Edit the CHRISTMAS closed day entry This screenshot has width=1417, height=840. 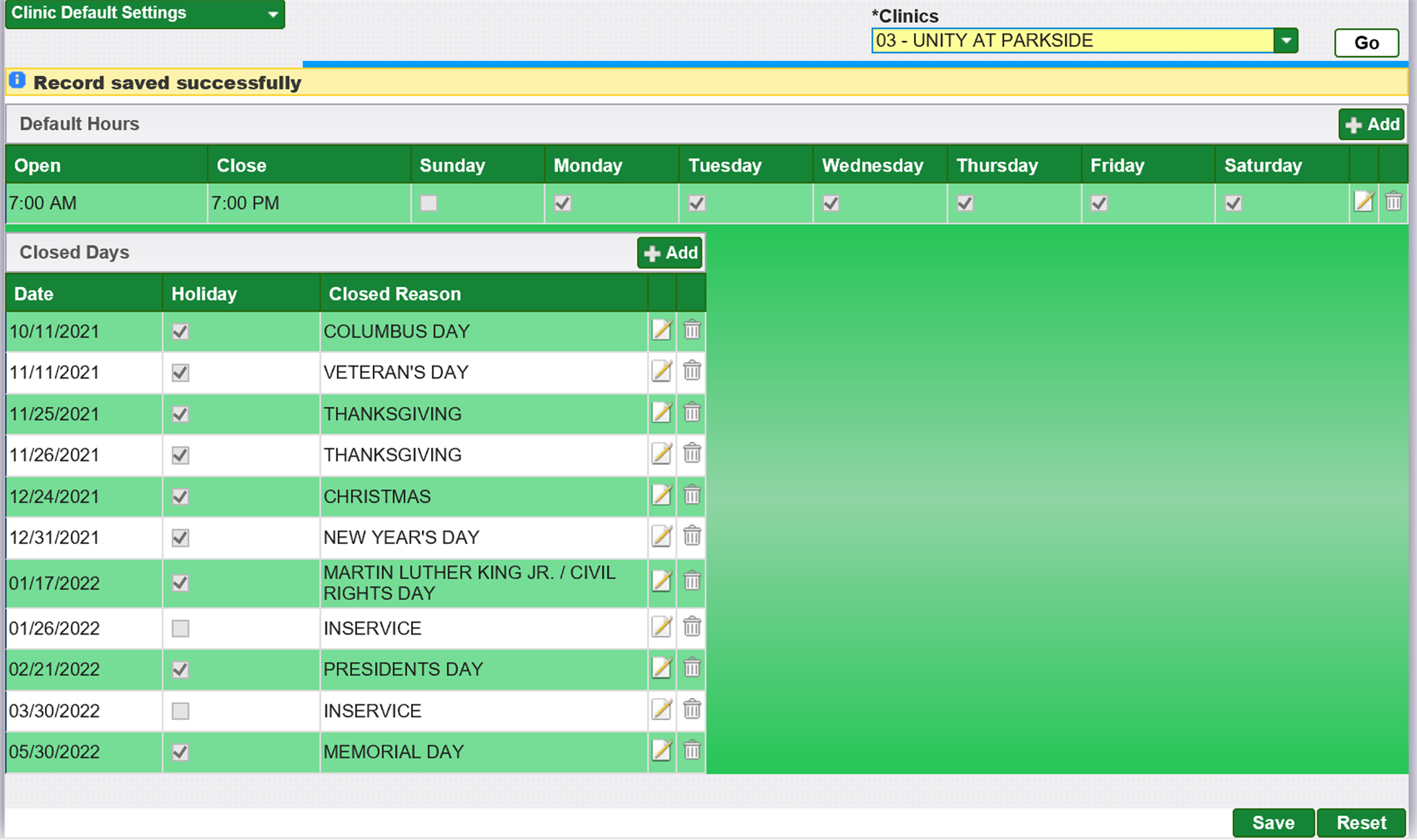661,495
